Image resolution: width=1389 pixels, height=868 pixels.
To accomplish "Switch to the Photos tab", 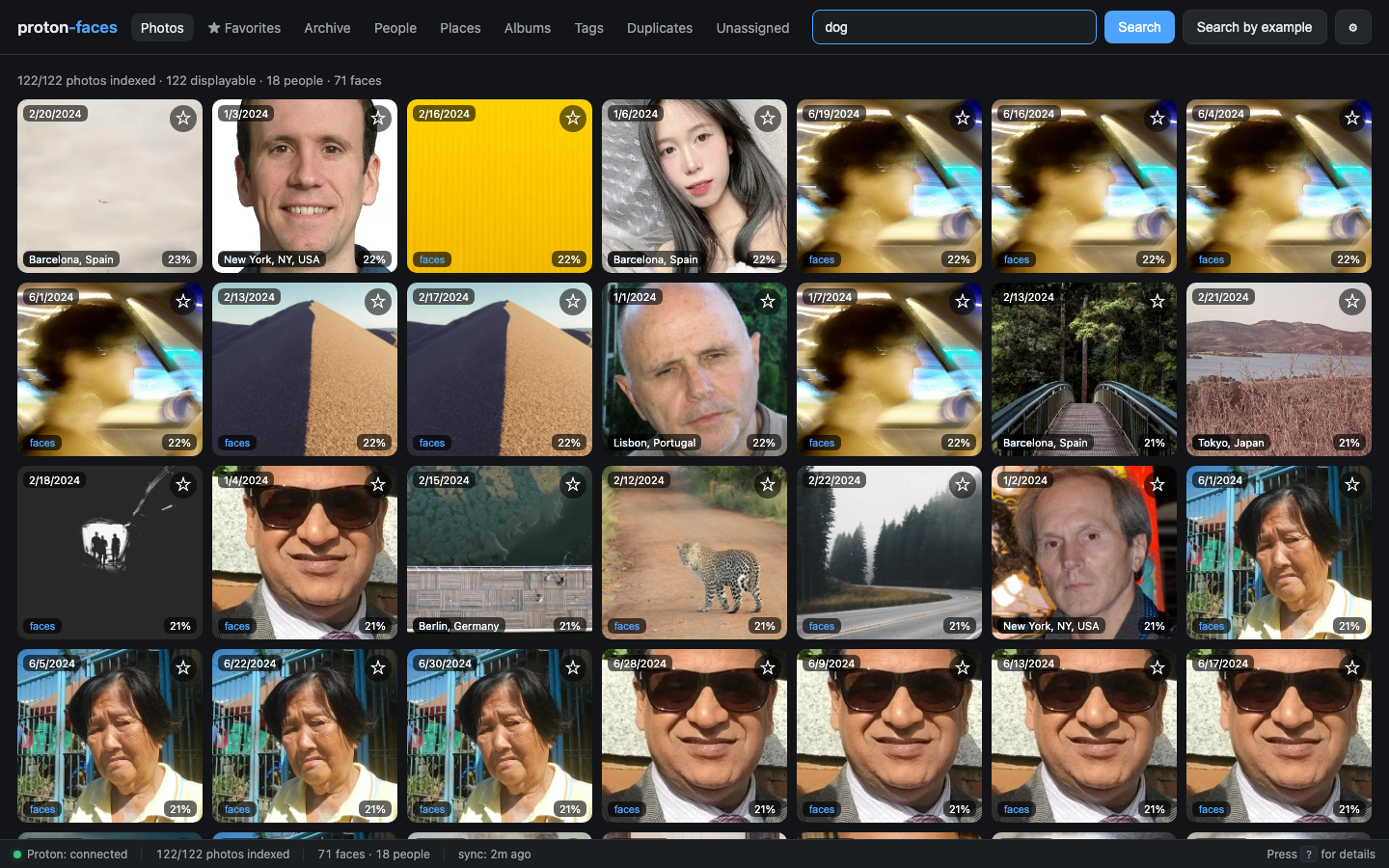I will pyautogui.click(x=162, y=28).
